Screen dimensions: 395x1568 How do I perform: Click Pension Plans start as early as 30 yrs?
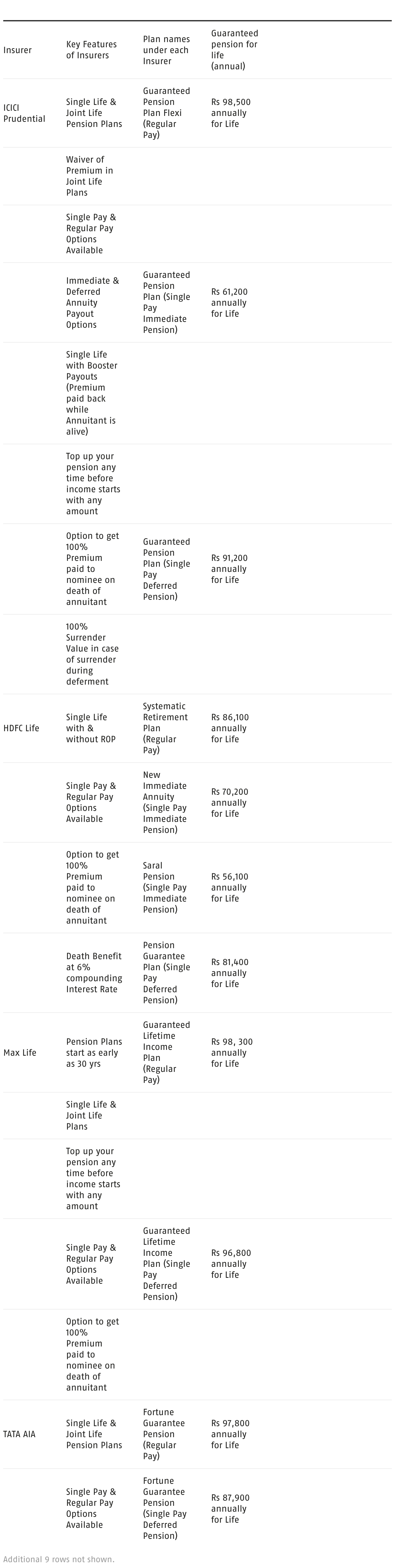click(94, 1052)
